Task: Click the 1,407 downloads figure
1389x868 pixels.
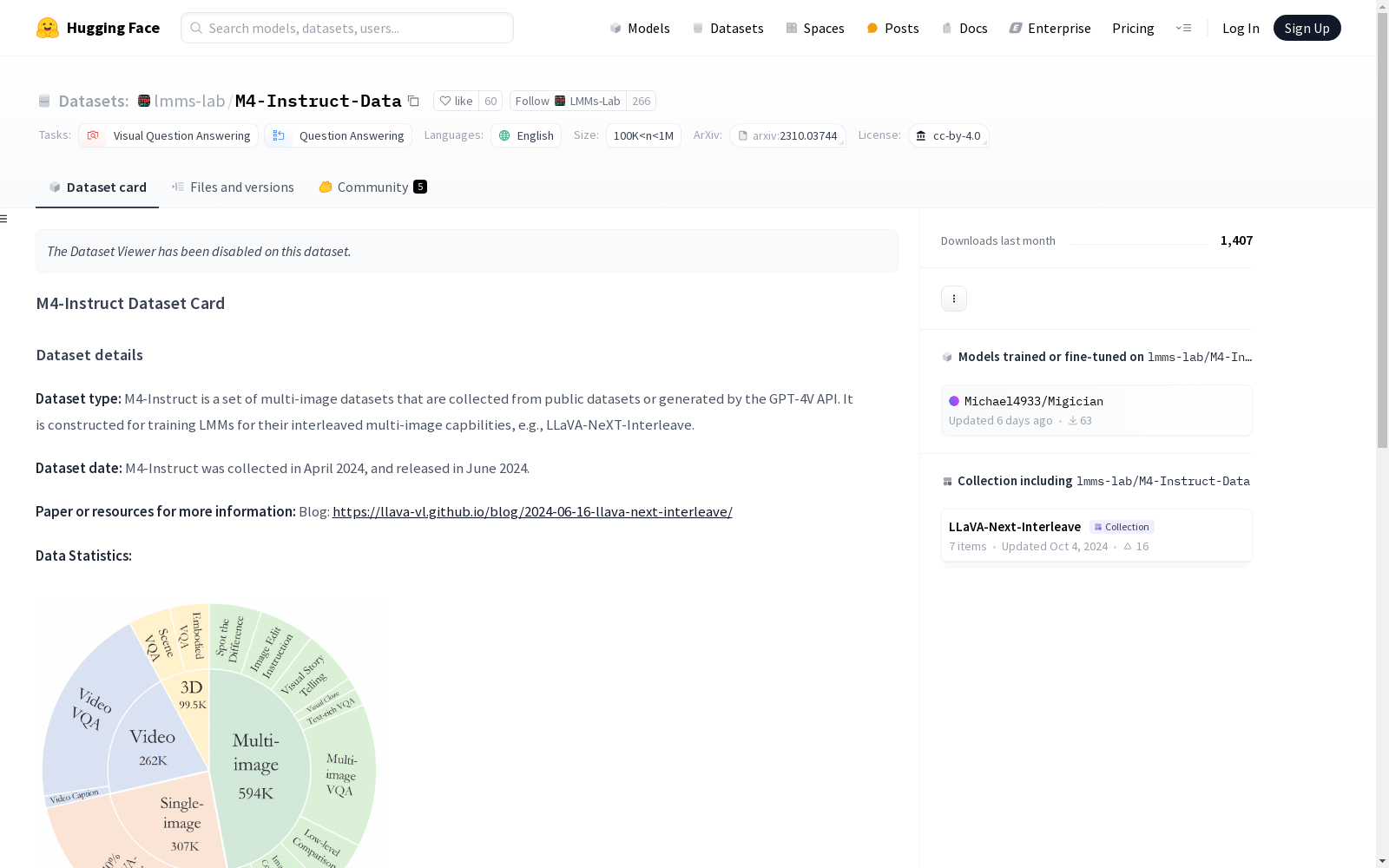Action: point(1236,240)
